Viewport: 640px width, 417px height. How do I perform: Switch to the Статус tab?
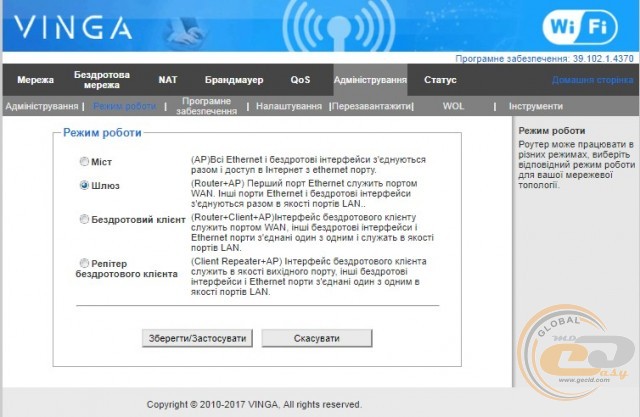439,80
